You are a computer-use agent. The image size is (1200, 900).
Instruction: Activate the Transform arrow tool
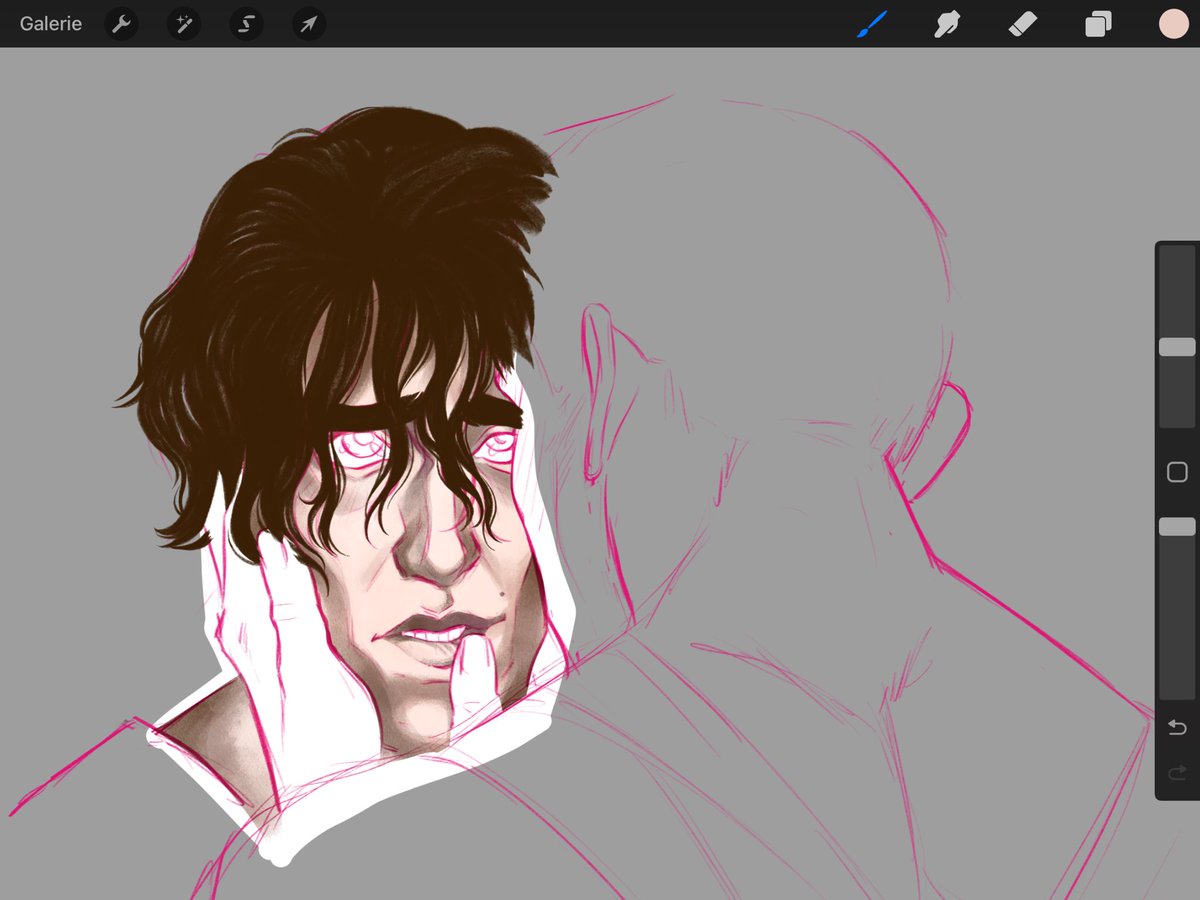309,24
